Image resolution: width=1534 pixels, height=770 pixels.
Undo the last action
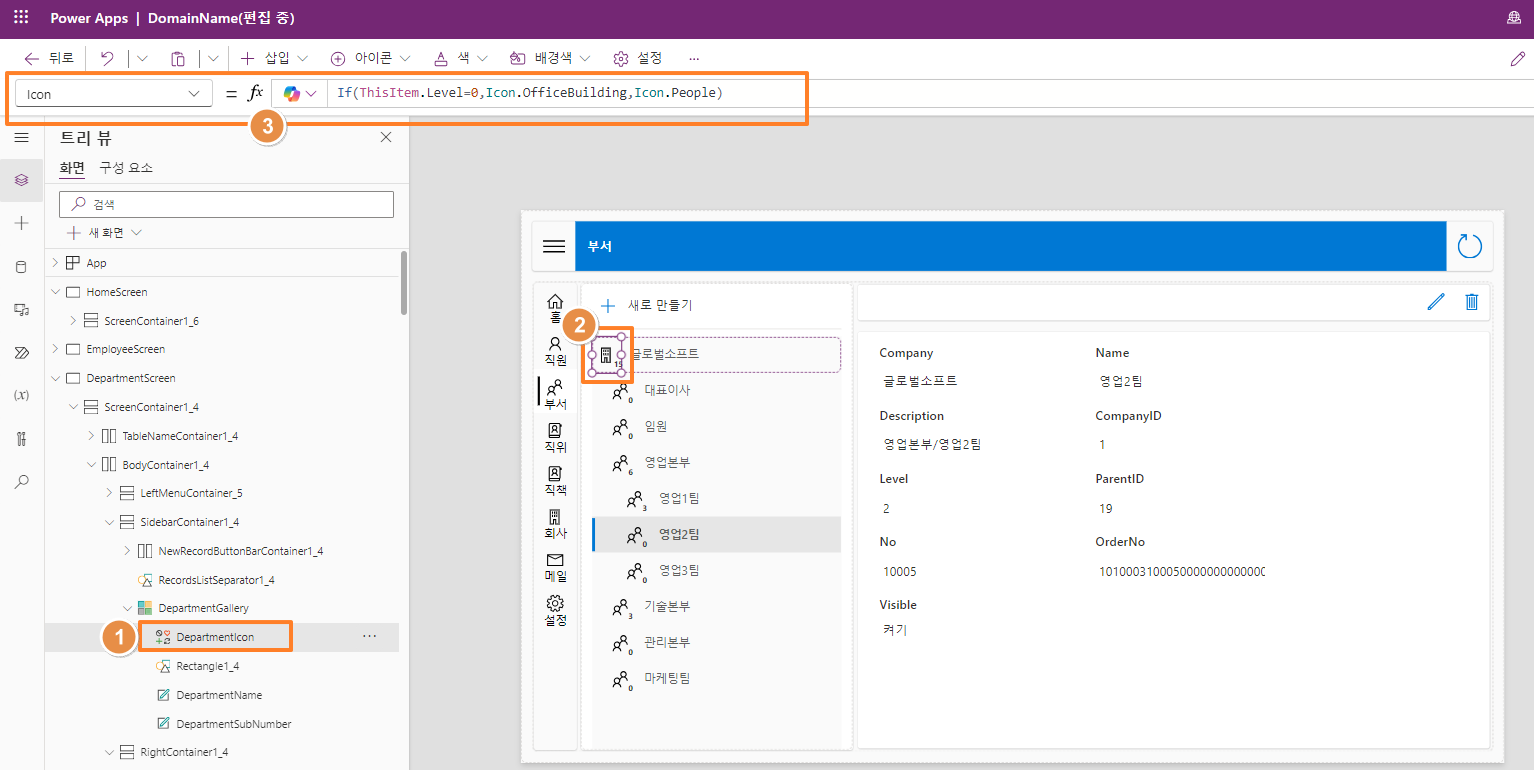pyautogui.click(x=107, y=59)
